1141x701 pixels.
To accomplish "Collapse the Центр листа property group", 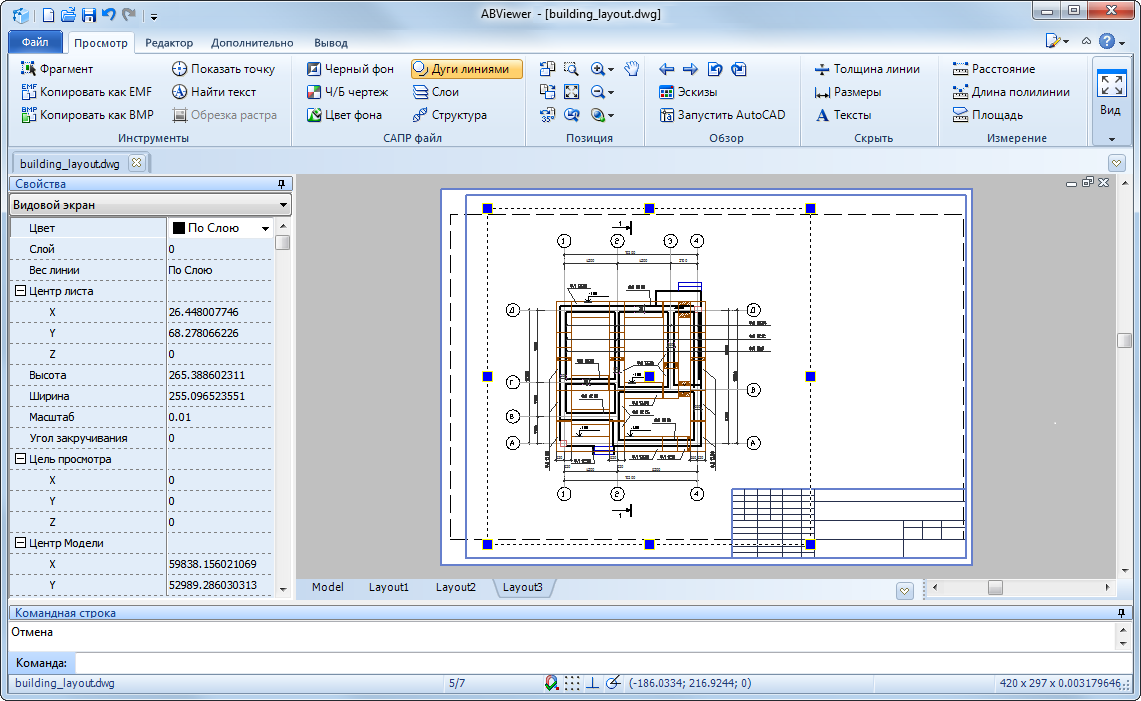I will (x=19, y=291).
